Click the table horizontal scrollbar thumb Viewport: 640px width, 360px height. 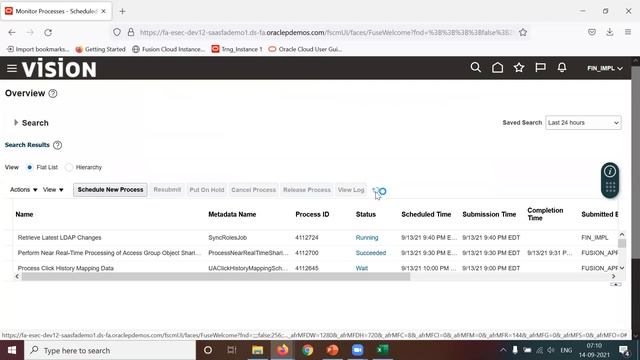coord(216,276)
